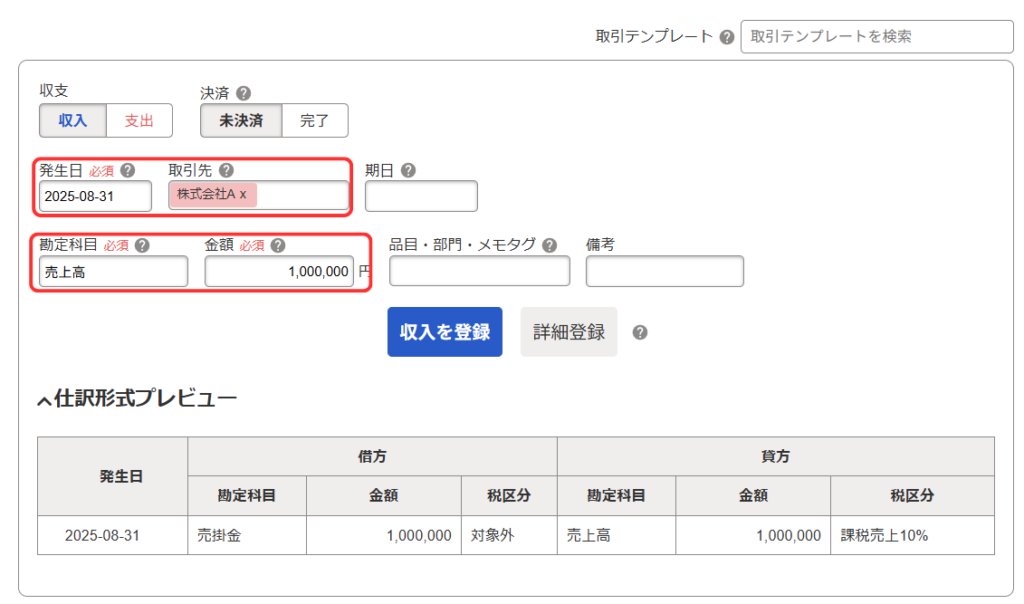Click help icon next to 期日

[x=408, y=170]
